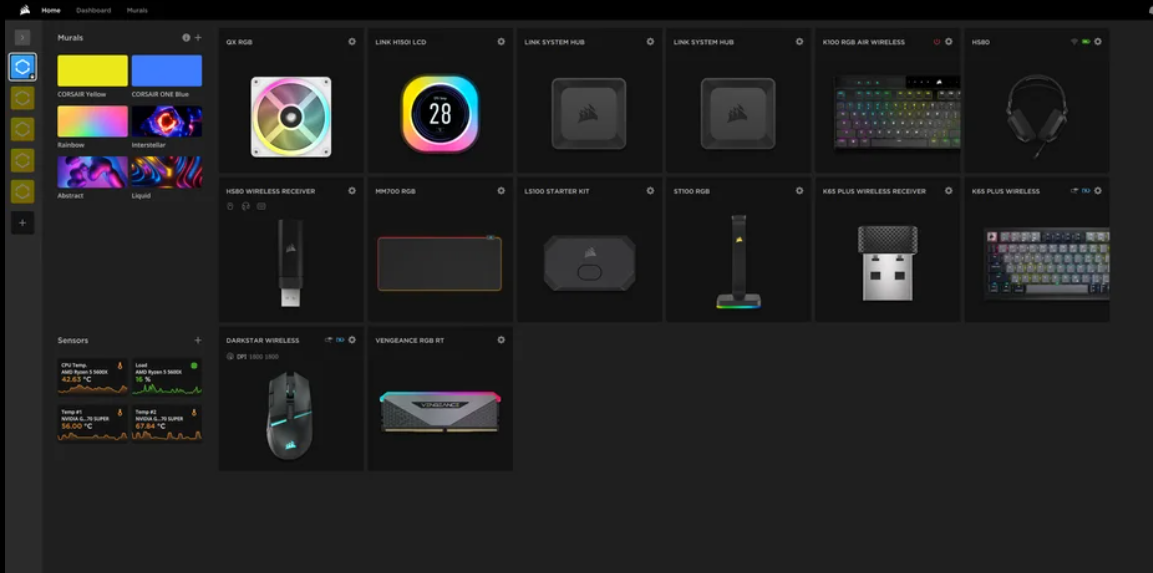Screen dimensions: 1153x573
Task: Open settings gear for QX RGB
Action: click(352, 42)
